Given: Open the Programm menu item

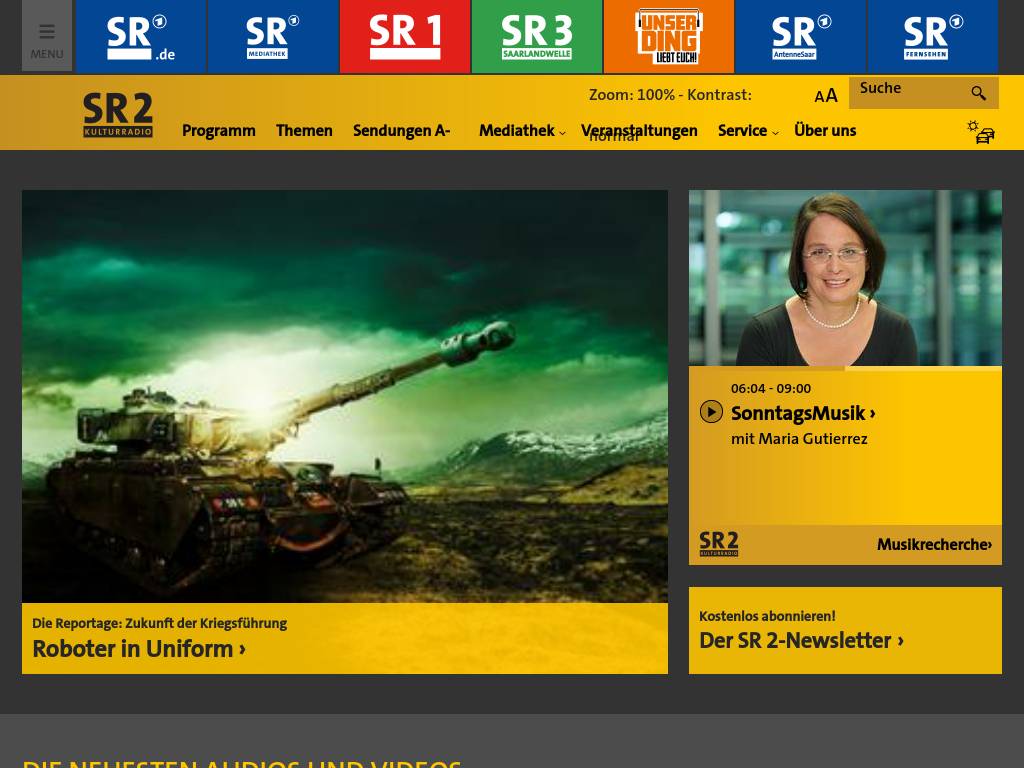Looking at the screenshot, I should point(218,131).
